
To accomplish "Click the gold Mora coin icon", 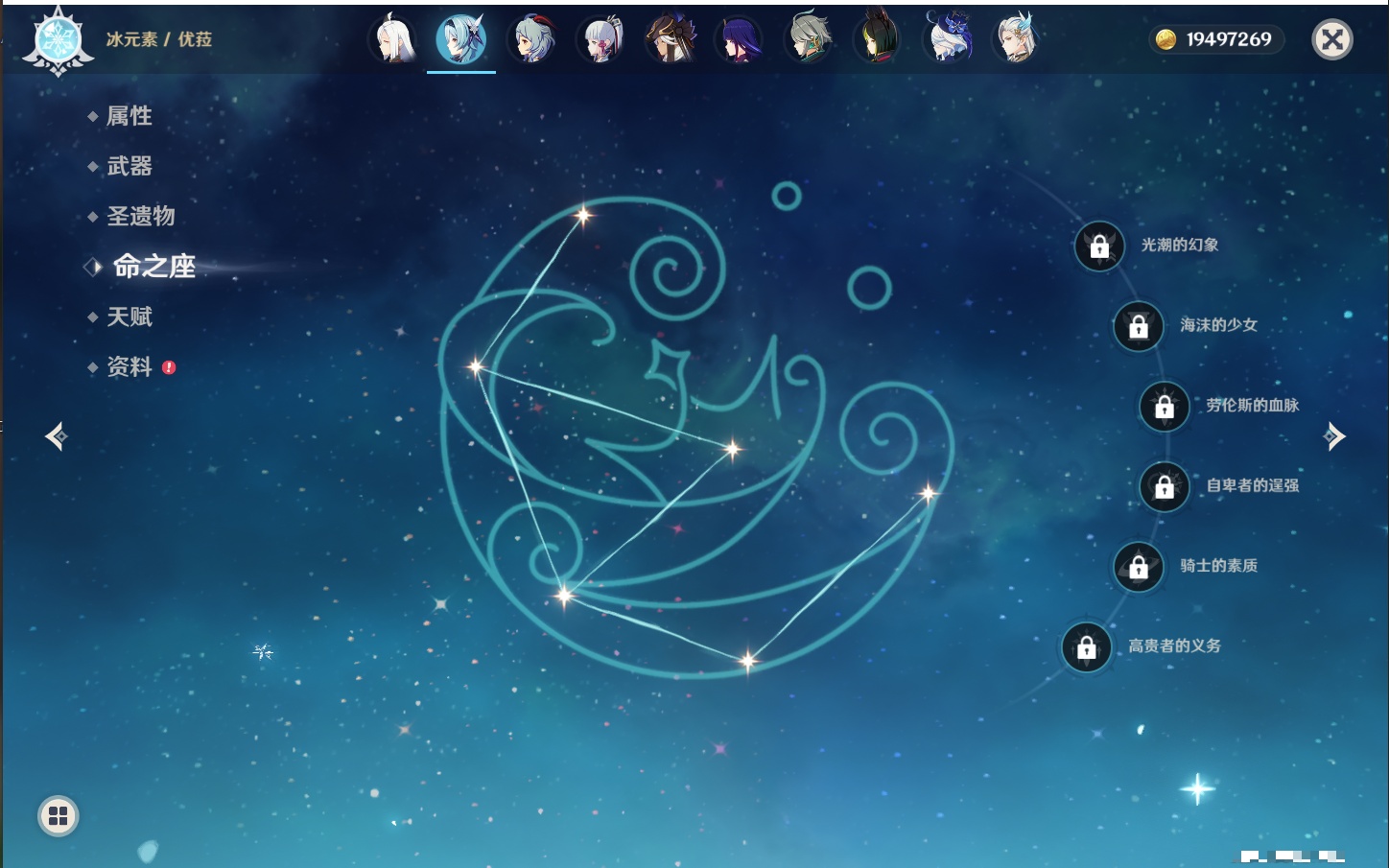I will click(x=1165, y=39).
